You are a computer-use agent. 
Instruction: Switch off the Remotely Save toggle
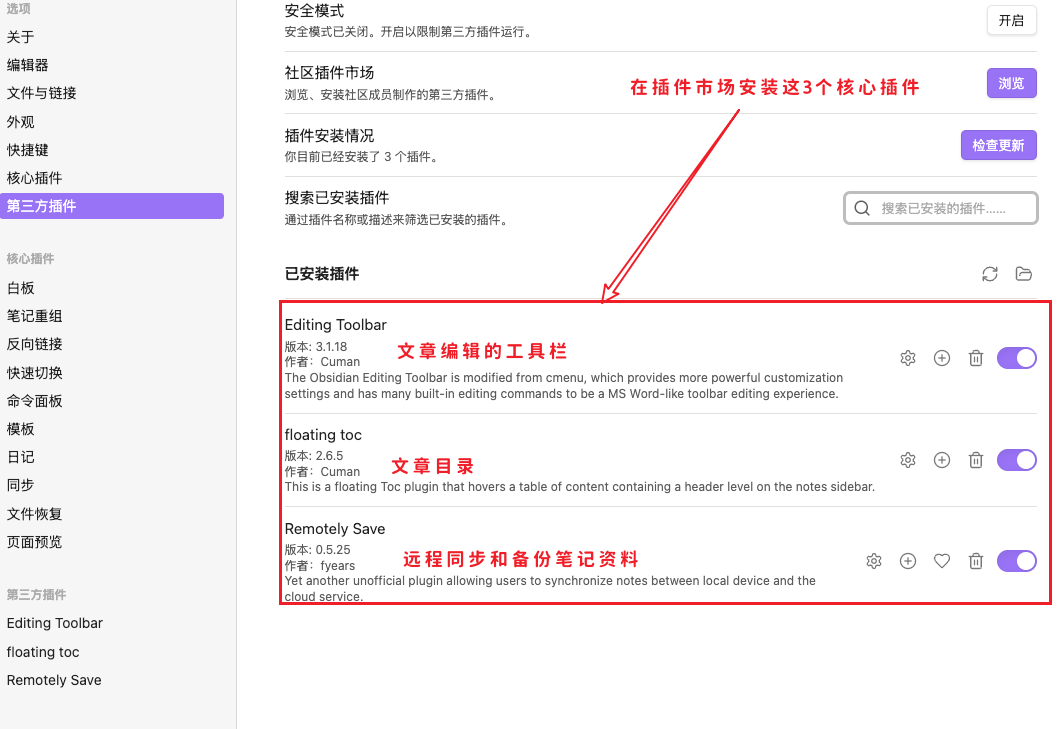(1016, 561)
